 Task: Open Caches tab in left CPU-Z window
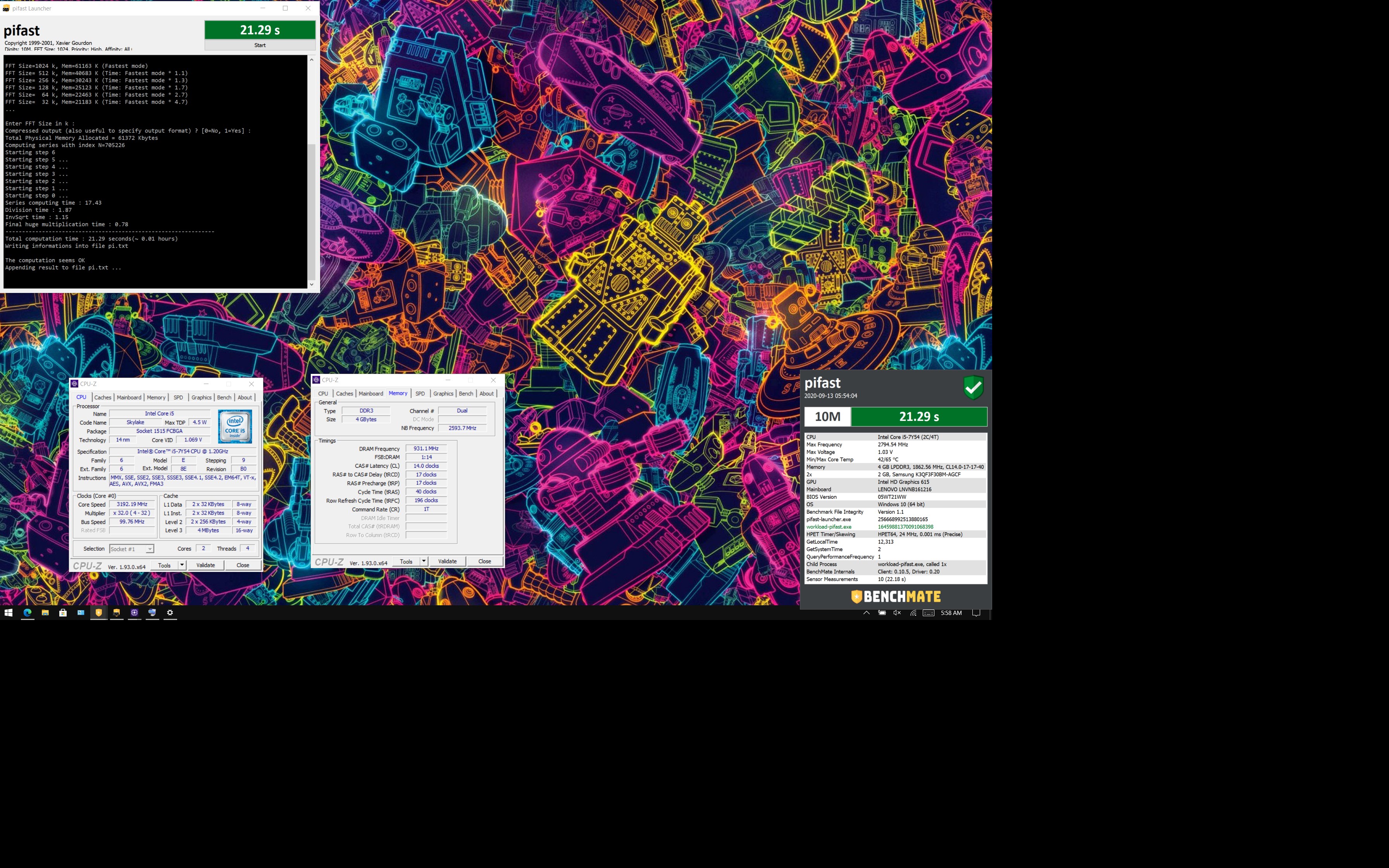point(103,397)
